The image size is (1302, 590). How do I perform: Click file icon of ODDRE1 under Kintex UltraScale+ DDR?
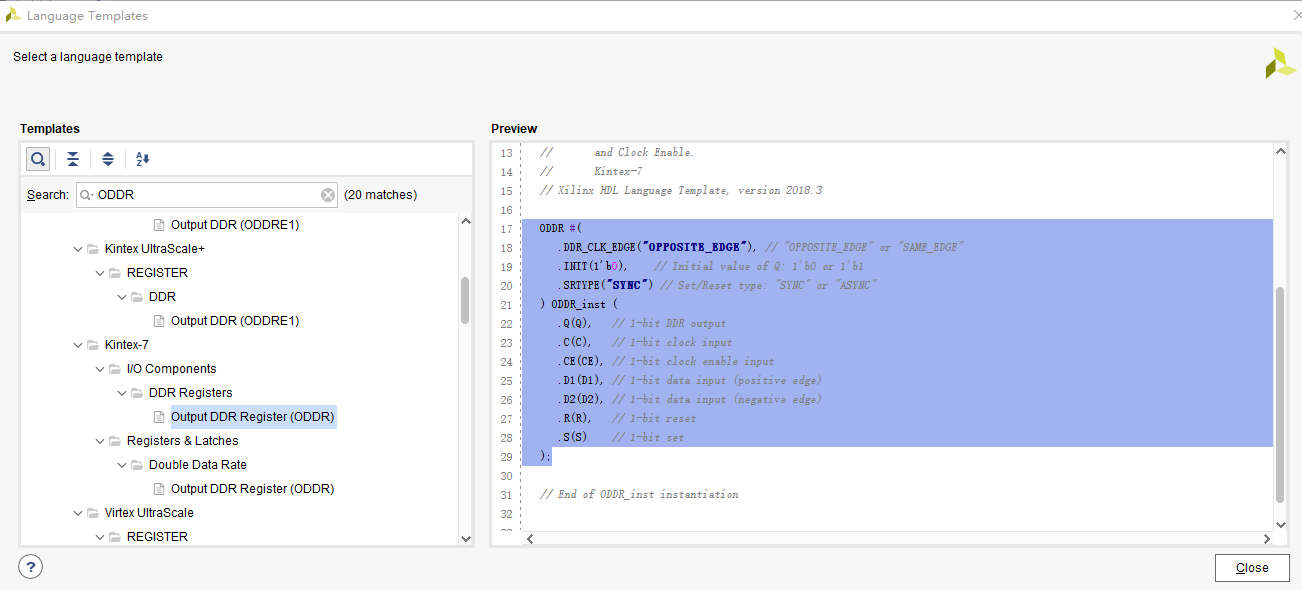point(159,321)
